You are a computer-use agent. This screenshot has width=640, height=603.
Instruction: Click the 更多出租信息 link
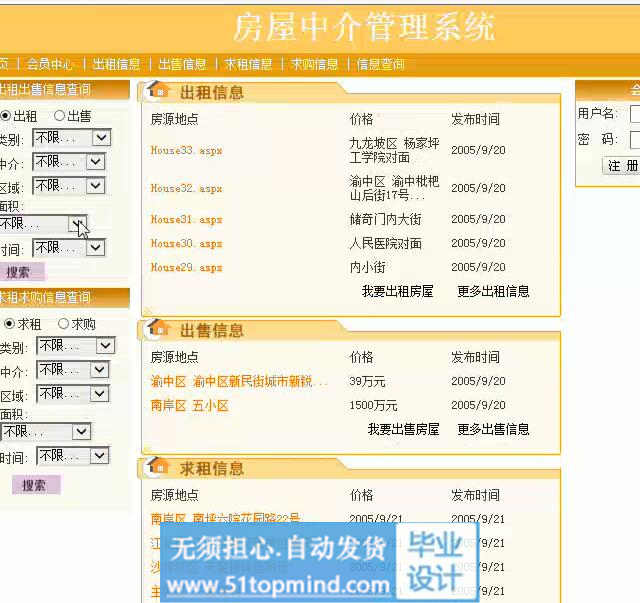coord(493,292)
